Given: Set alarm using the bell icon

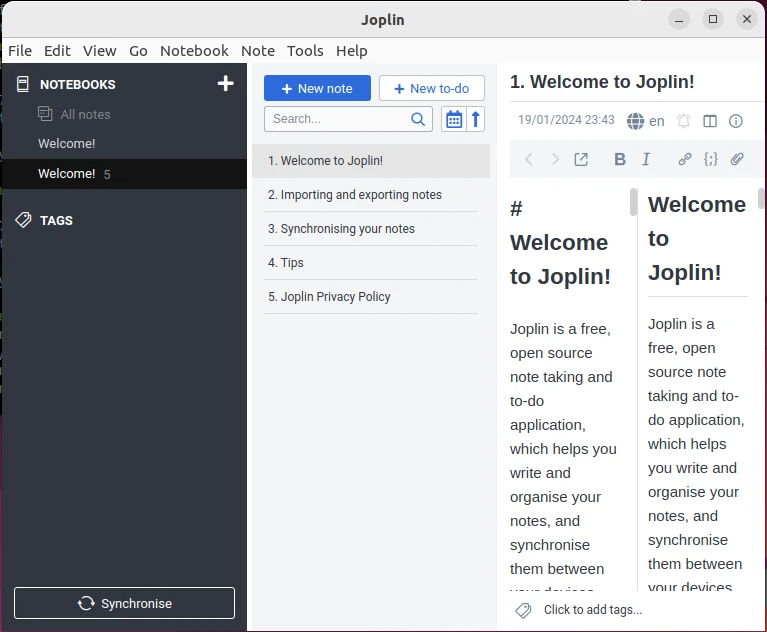Looking at the screenshot, I should click(684, 121).
